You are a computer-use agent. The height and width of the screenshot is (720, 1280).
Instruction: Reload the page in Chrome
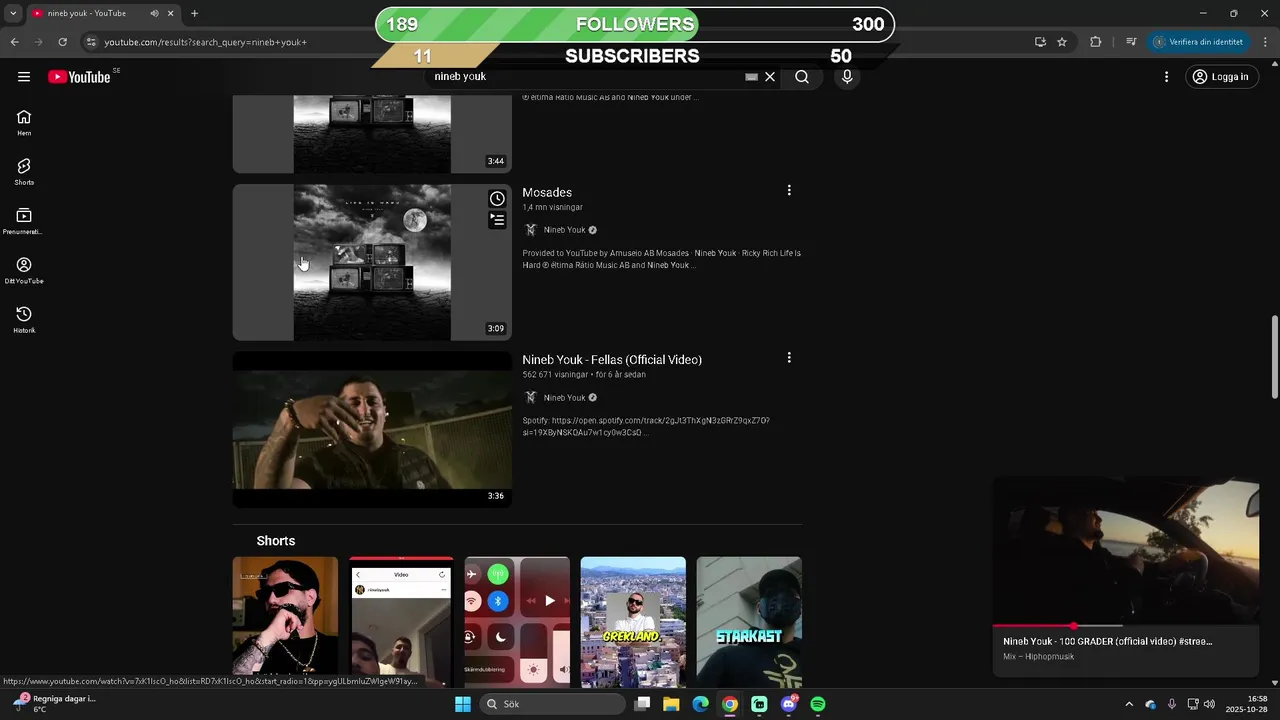tap(62, 42)
